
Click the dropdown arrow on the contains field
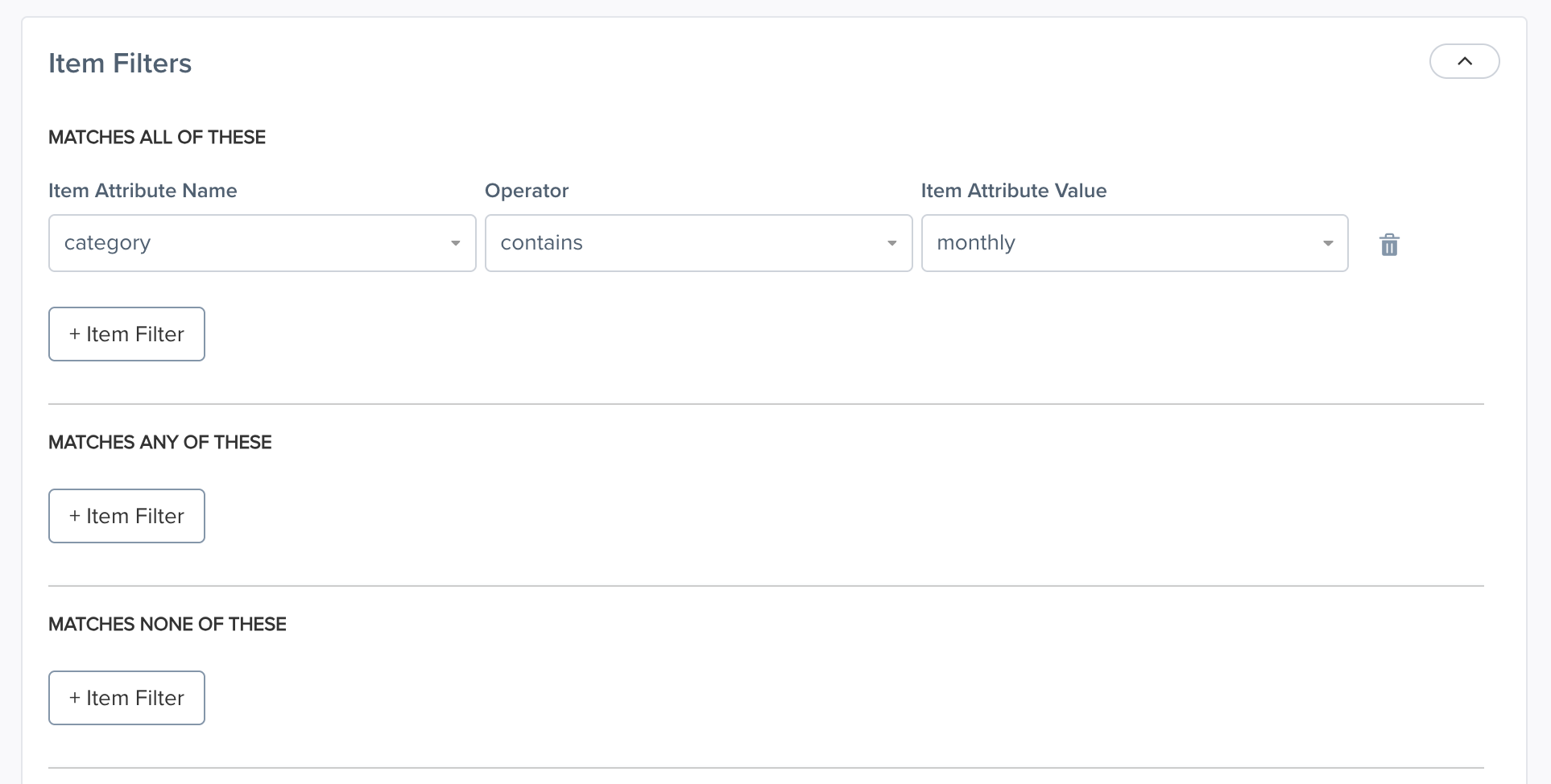pyautogui.click(x=891, y=242)
